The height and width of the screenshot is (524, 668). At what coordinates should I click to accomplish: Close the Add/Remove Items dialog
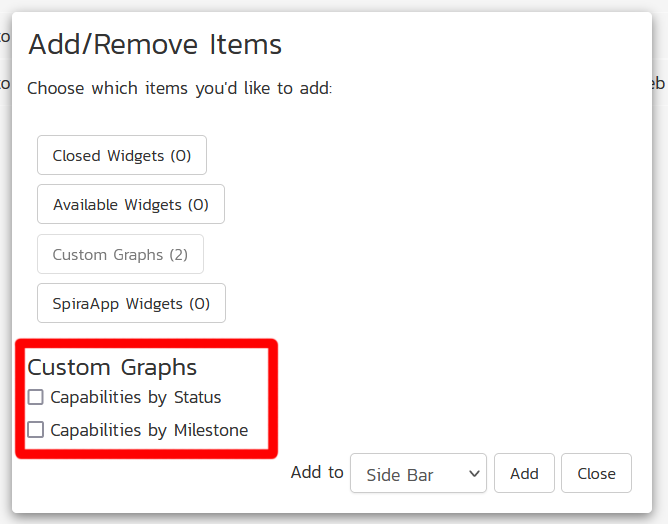click(x=596, y=473)
